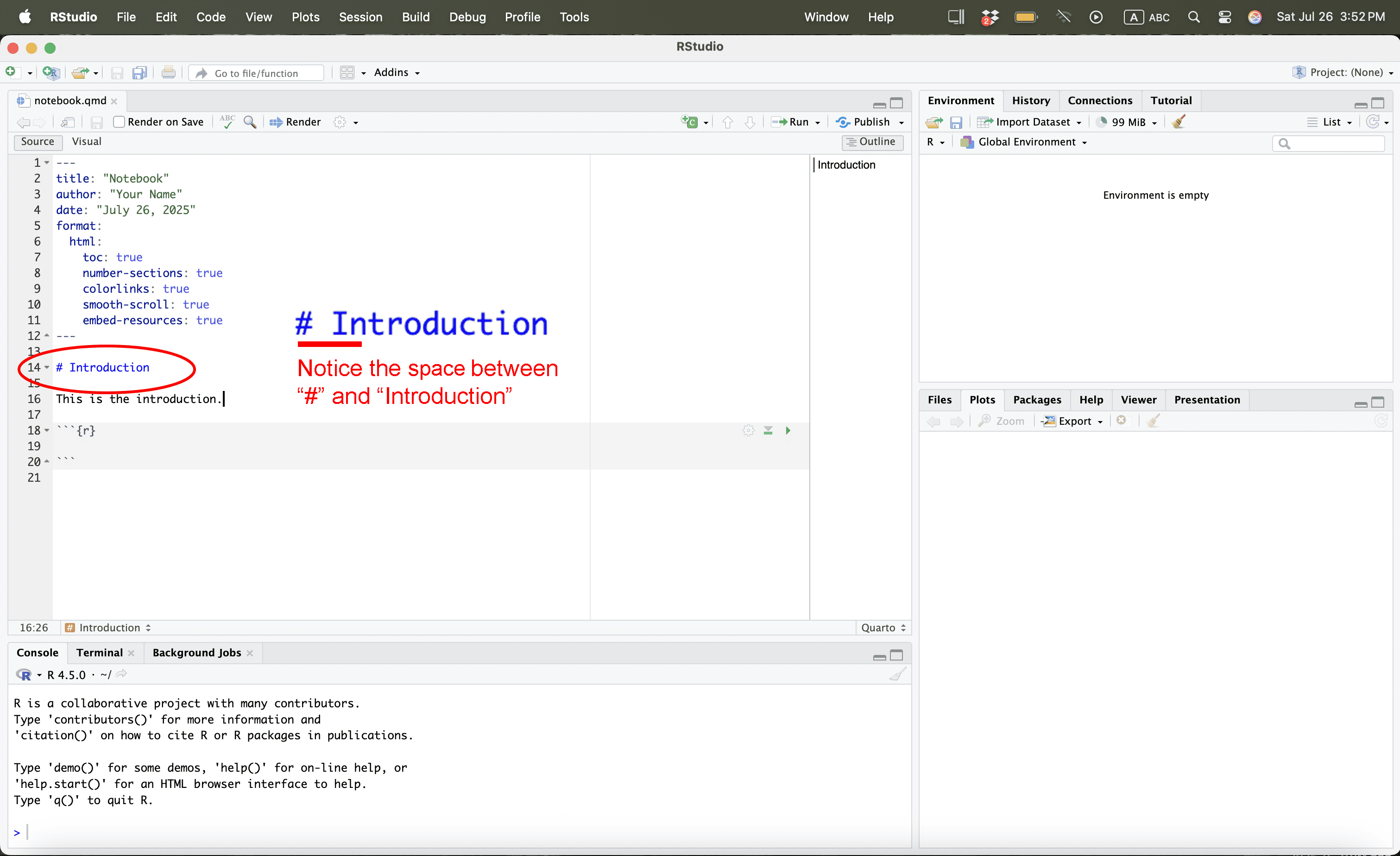
Task: Click the run all chunks above icon
Action: 768,431
